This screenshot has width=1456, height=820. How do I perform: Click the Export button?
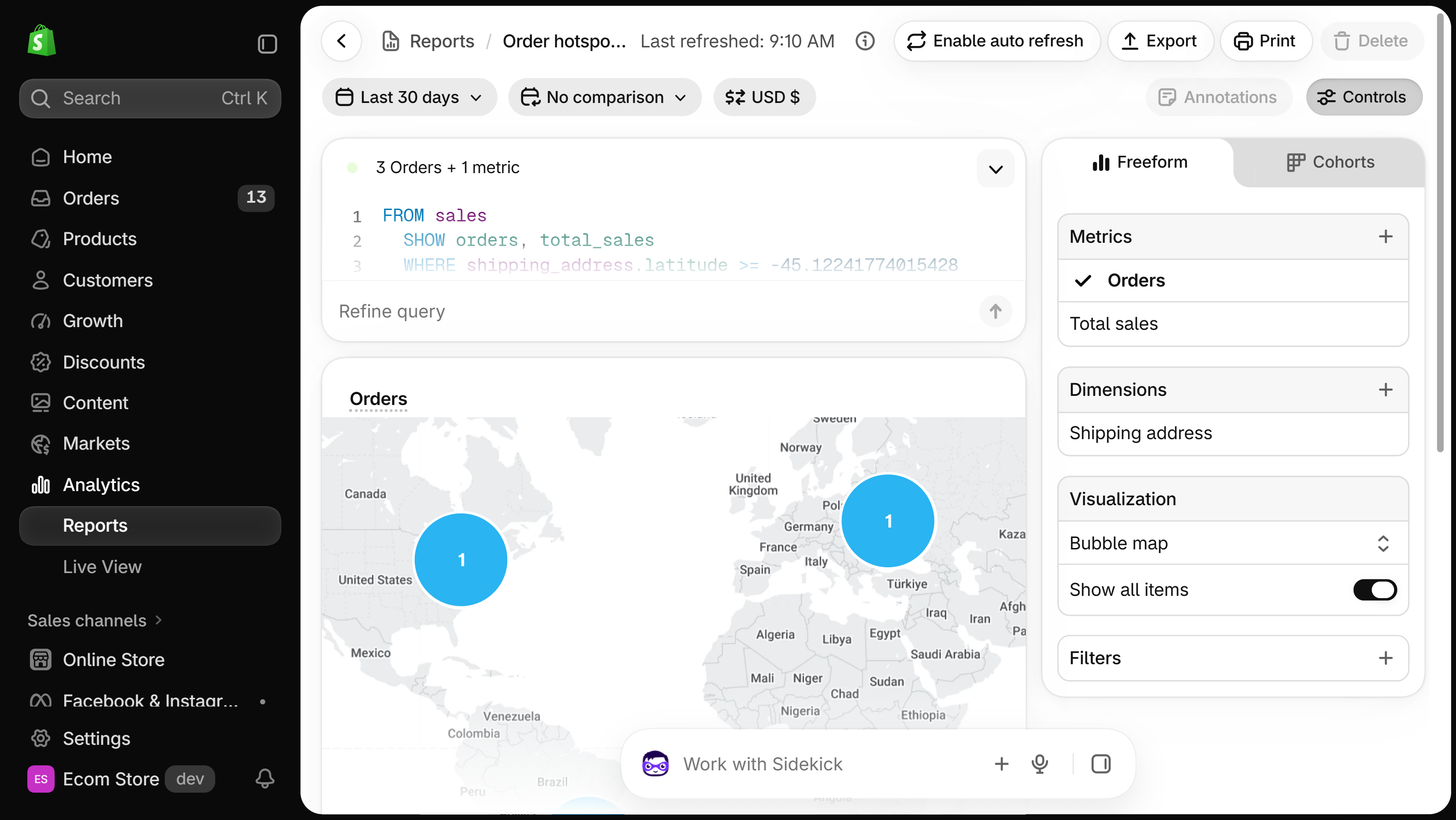coord(1161,41)
